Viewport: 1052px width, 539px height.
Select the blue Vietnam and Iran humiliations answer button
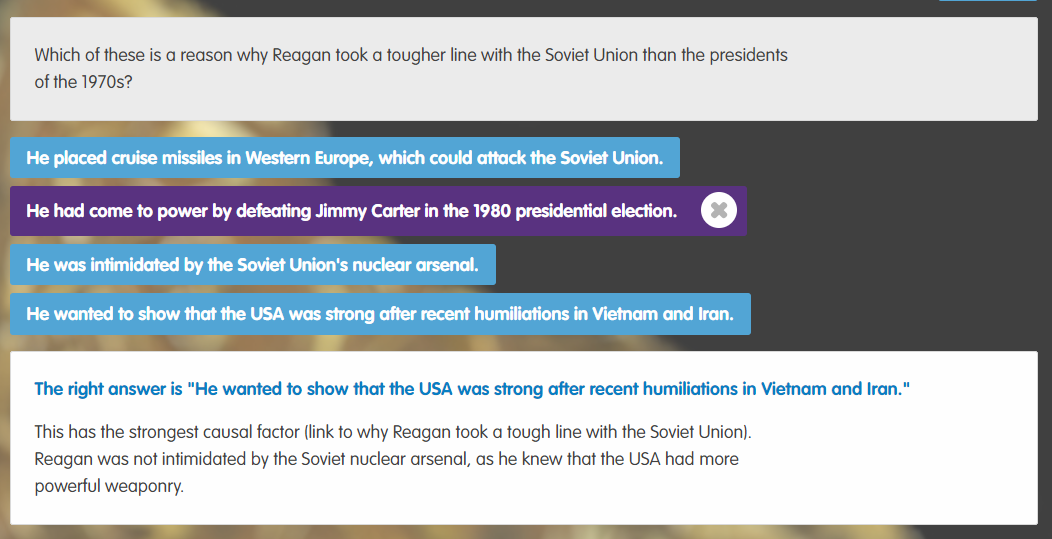[380, 313]
